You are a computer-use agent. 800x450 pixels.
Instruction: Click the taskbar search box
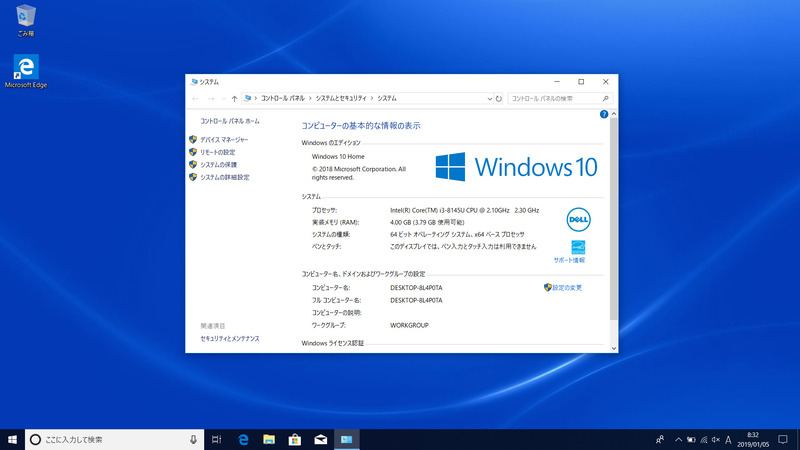click(x=114, y=439)
